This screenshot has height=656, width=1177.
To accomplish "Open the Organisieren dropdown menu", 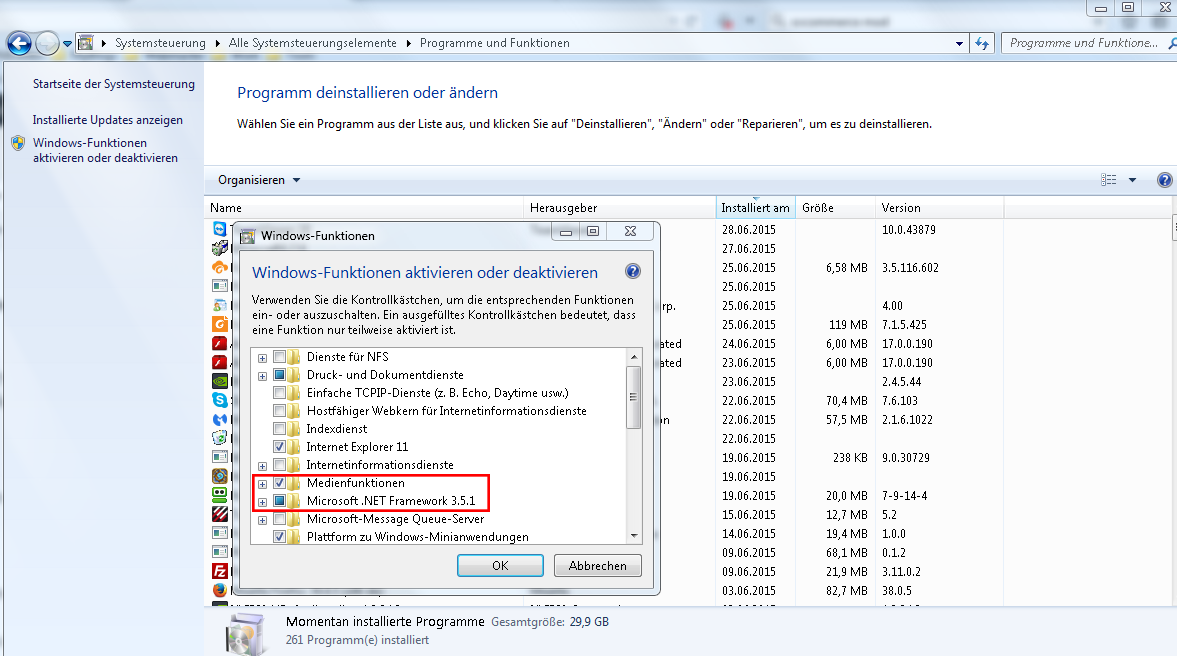I will (259, 180).
